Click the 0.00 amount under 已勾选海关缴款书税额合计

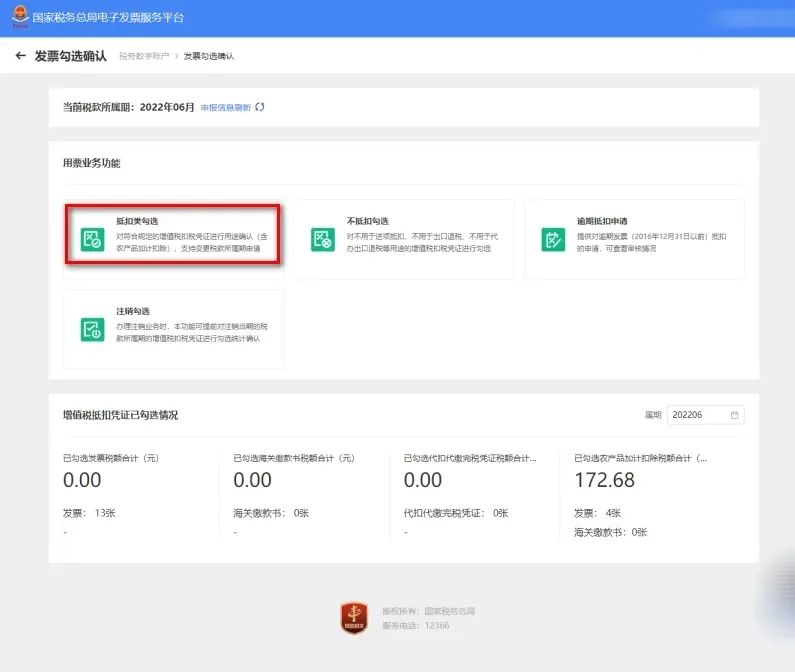tap(252, 480)
